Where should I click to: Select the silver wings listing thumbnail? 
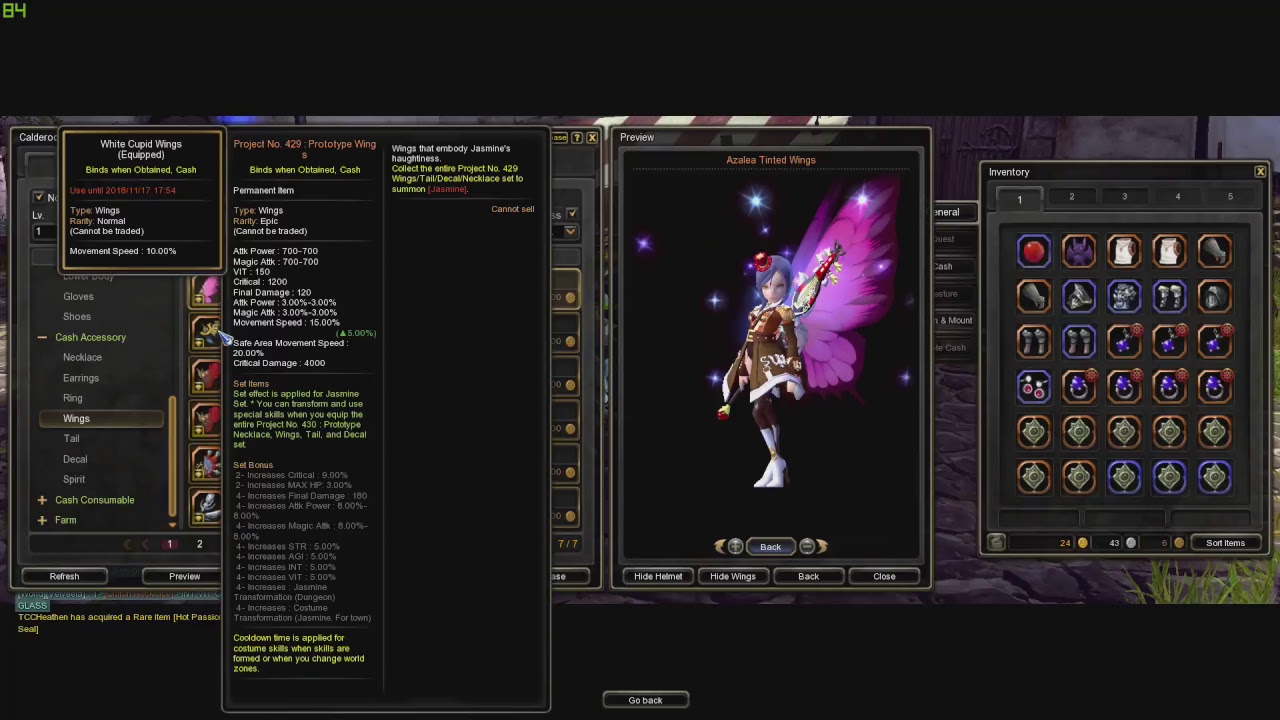point(206,507)
